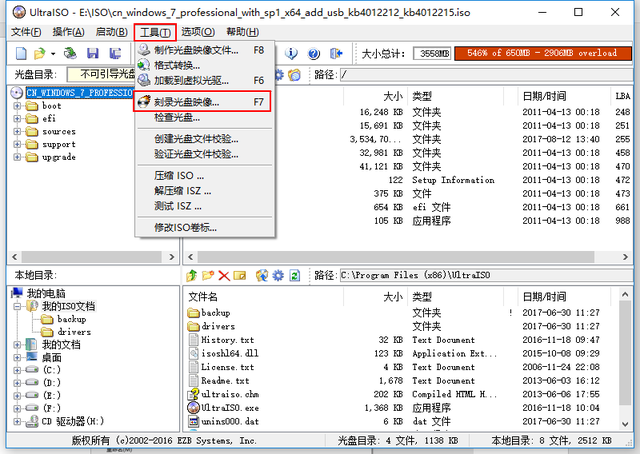The image size is (640, 454).
Task: Click the 不可引导光盘 bootable status field
Action: pos(101,74)
